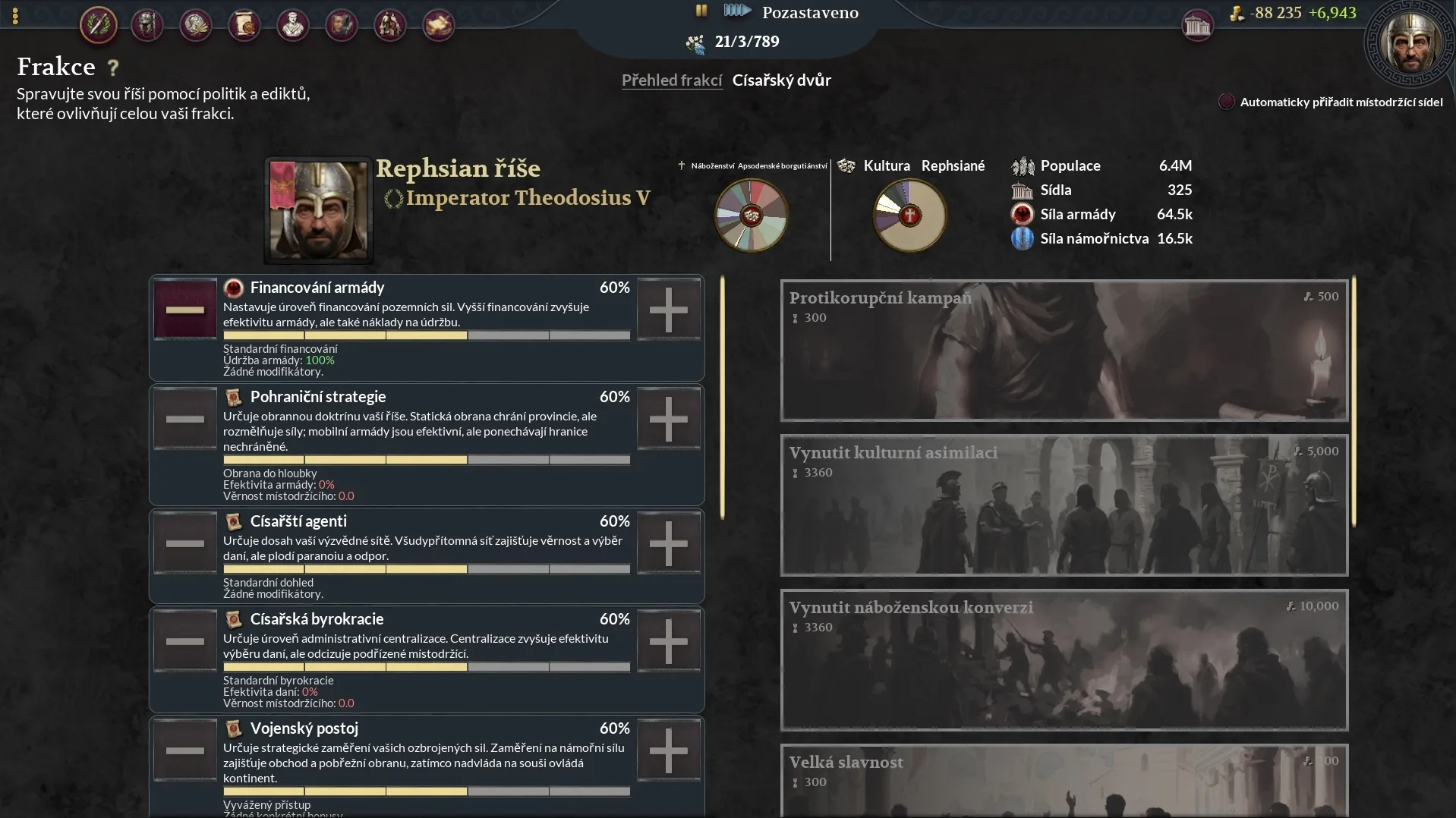Image resolution: width=1456 pixels, height=818 pixels.
Task: Decrease Císařská byrokracie with minus button
Action: pos(185,641)
